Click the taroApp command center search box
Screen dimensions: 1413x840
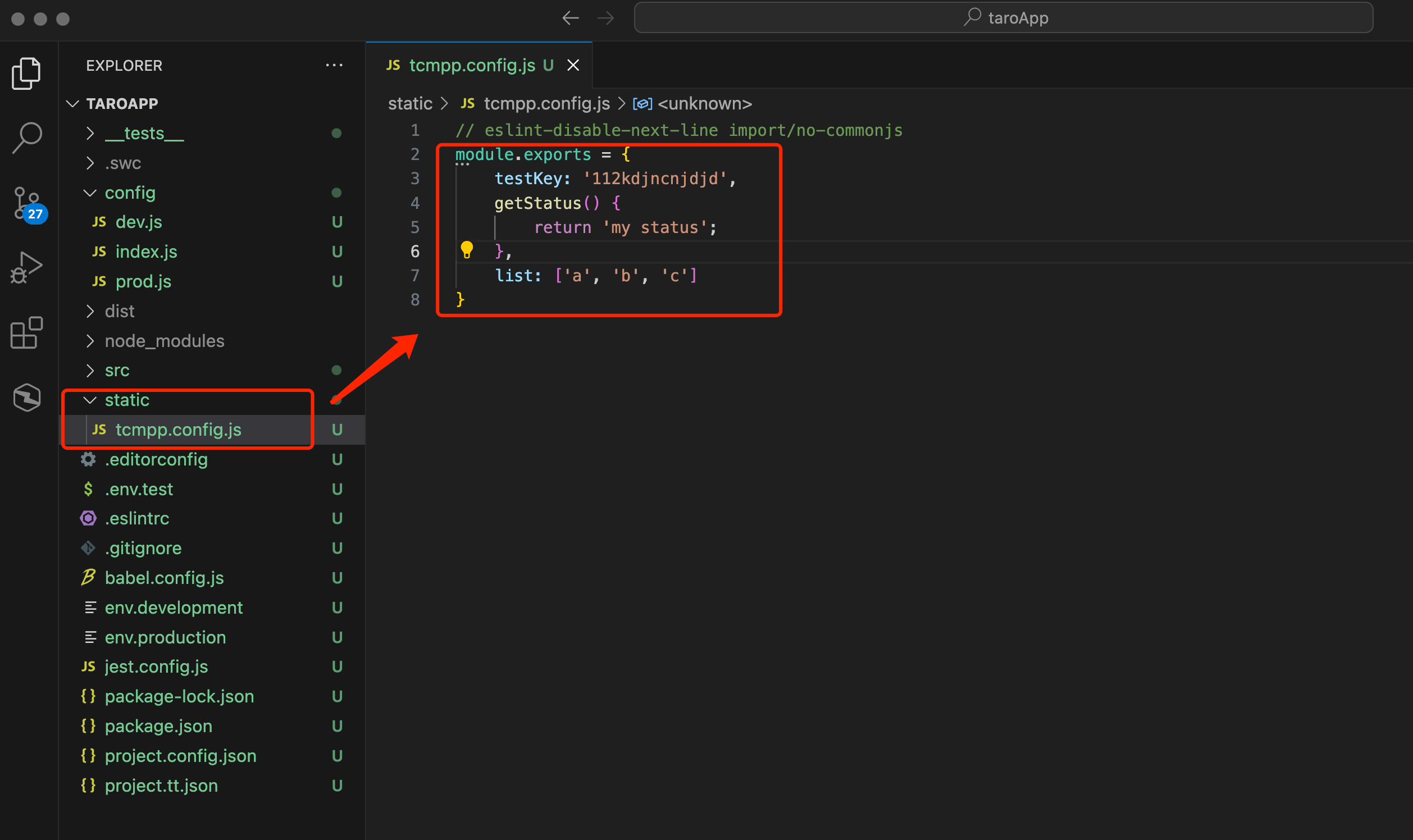click(1003, 18)
